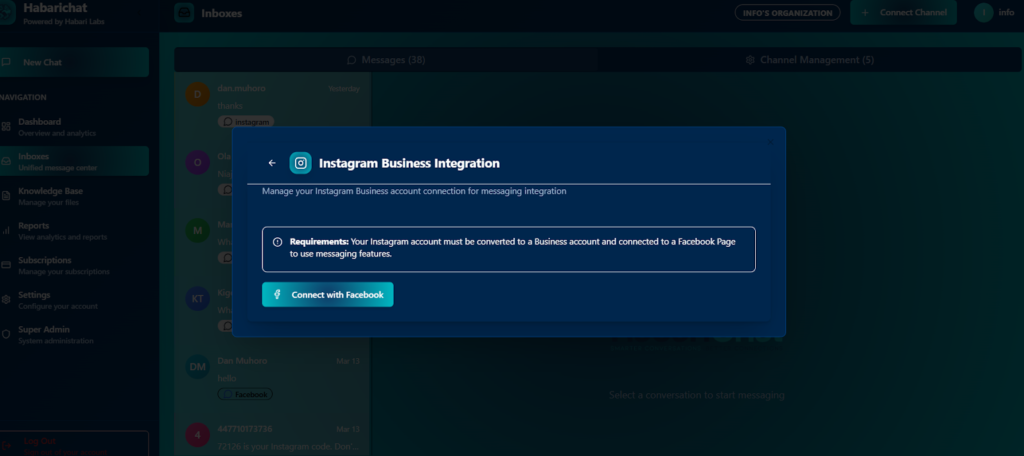Switch to the Channel Management (5) tab
The width and height of the screenshot is (1024, 456).
(809, 60)
